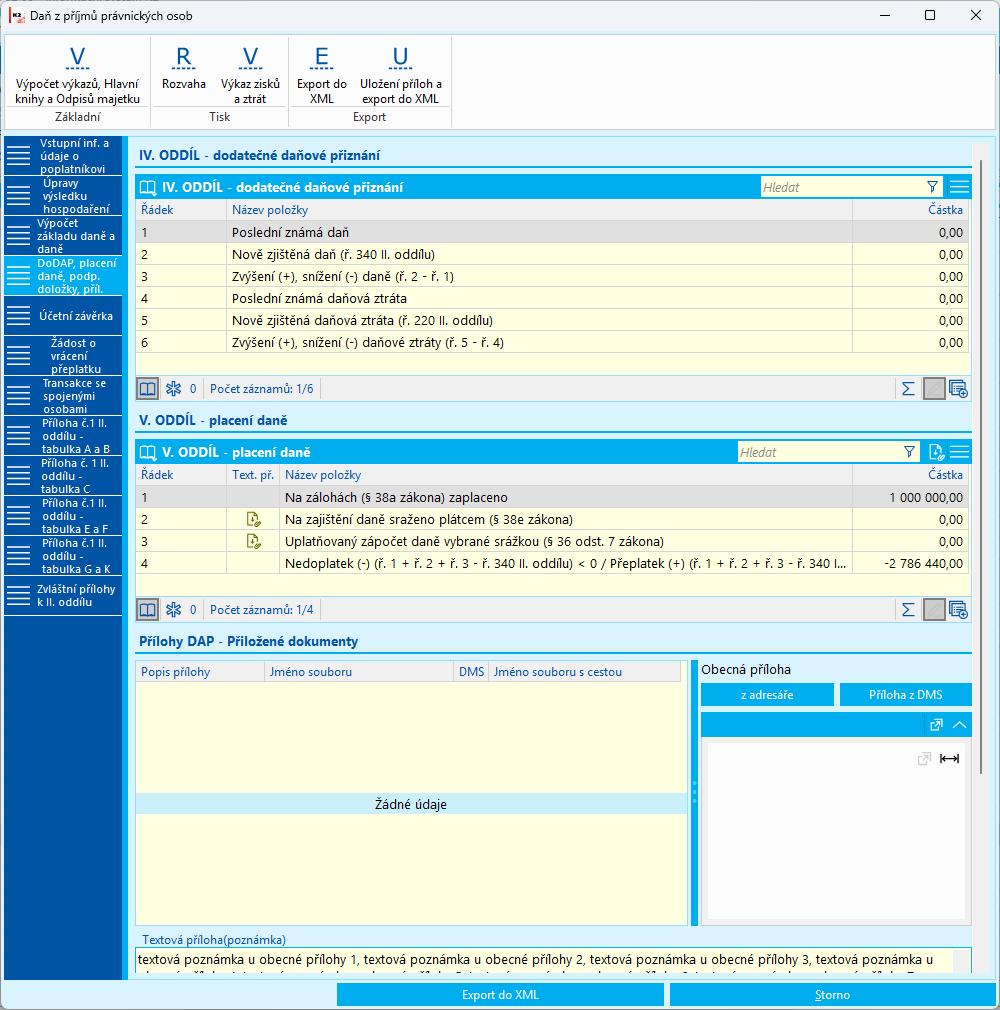Viewport: 1000px width, 1010px height.
Task: Select row 'Poslední známá daňová ztráta'
Action: (x=552, y=298)
